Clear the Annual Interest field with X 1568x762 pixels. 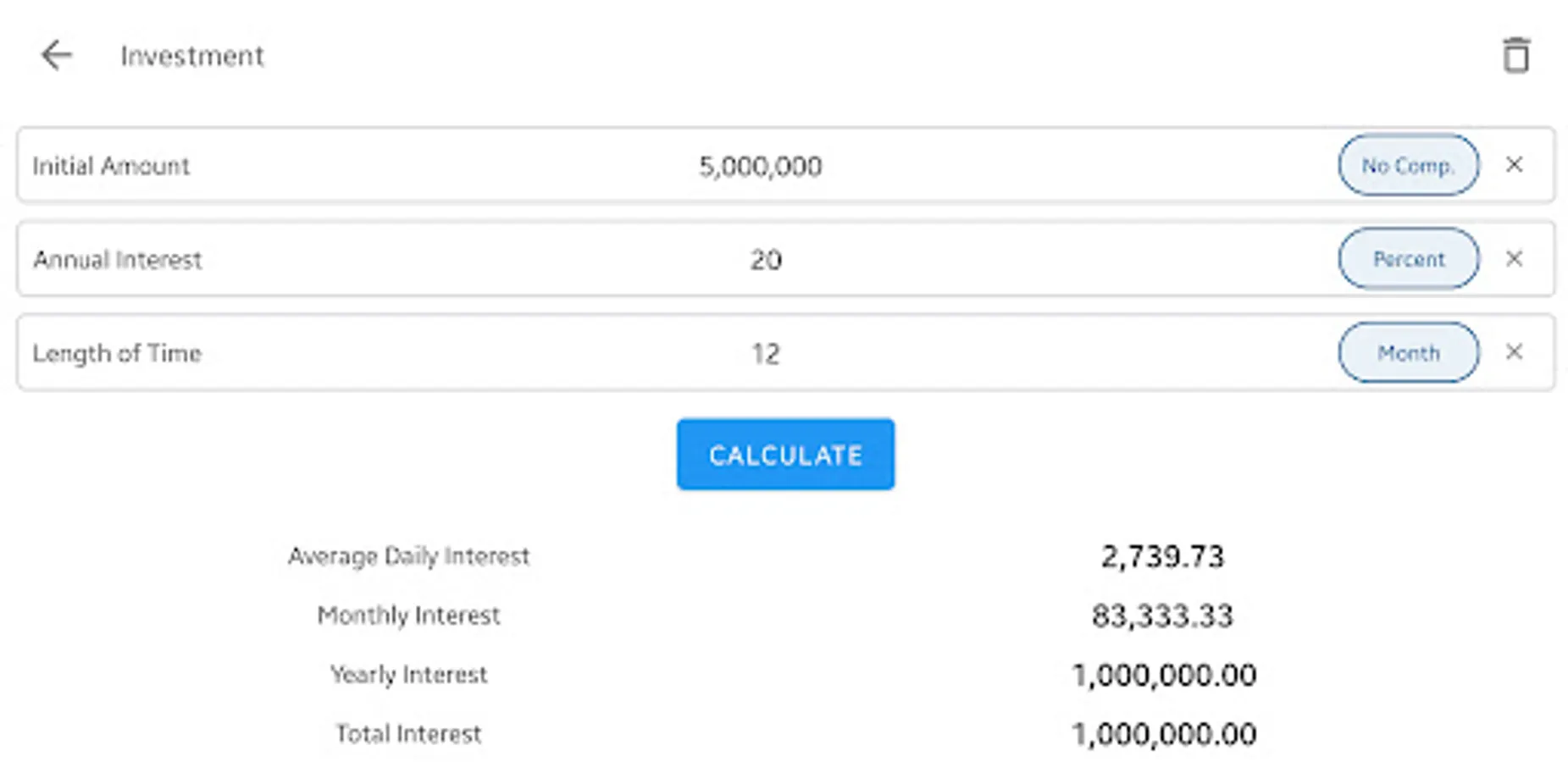pyautogui.click(x=1514, y=258)
